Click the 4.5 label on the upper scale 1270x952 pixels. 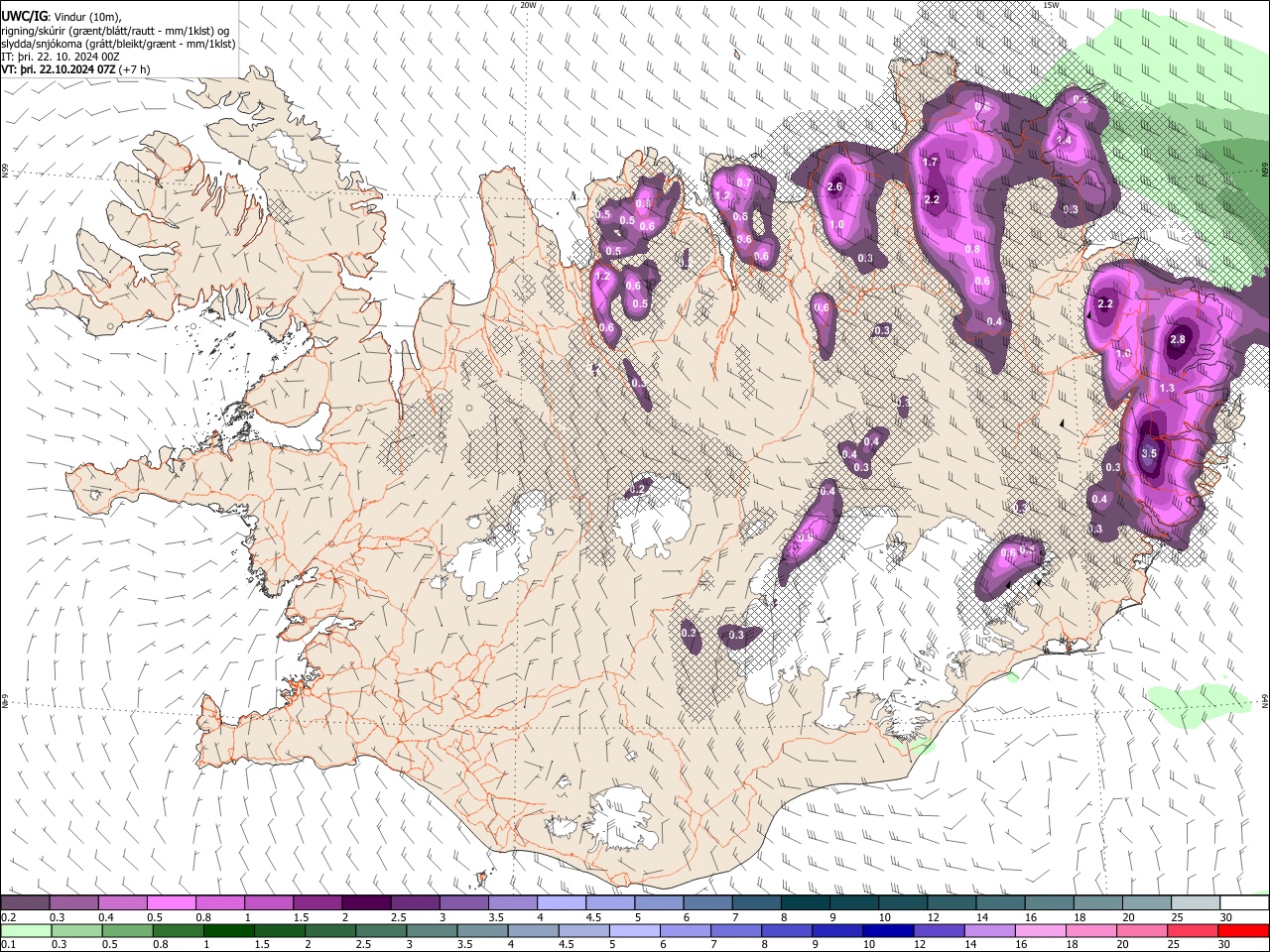[593, 917]
